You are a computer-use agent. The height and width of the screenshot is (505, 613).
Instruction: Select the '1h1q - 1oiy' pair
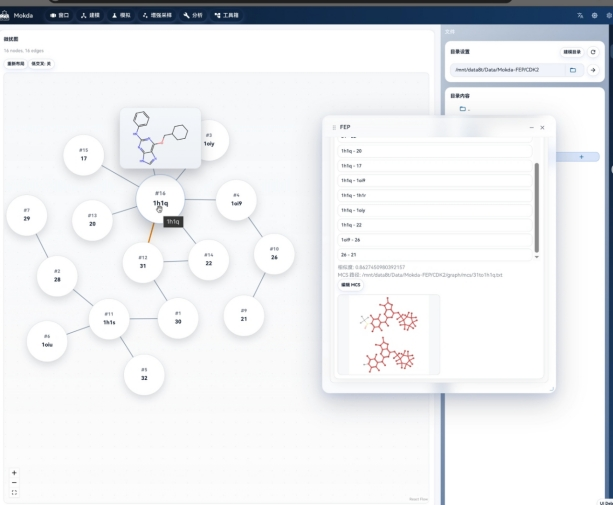click(435, 210)
